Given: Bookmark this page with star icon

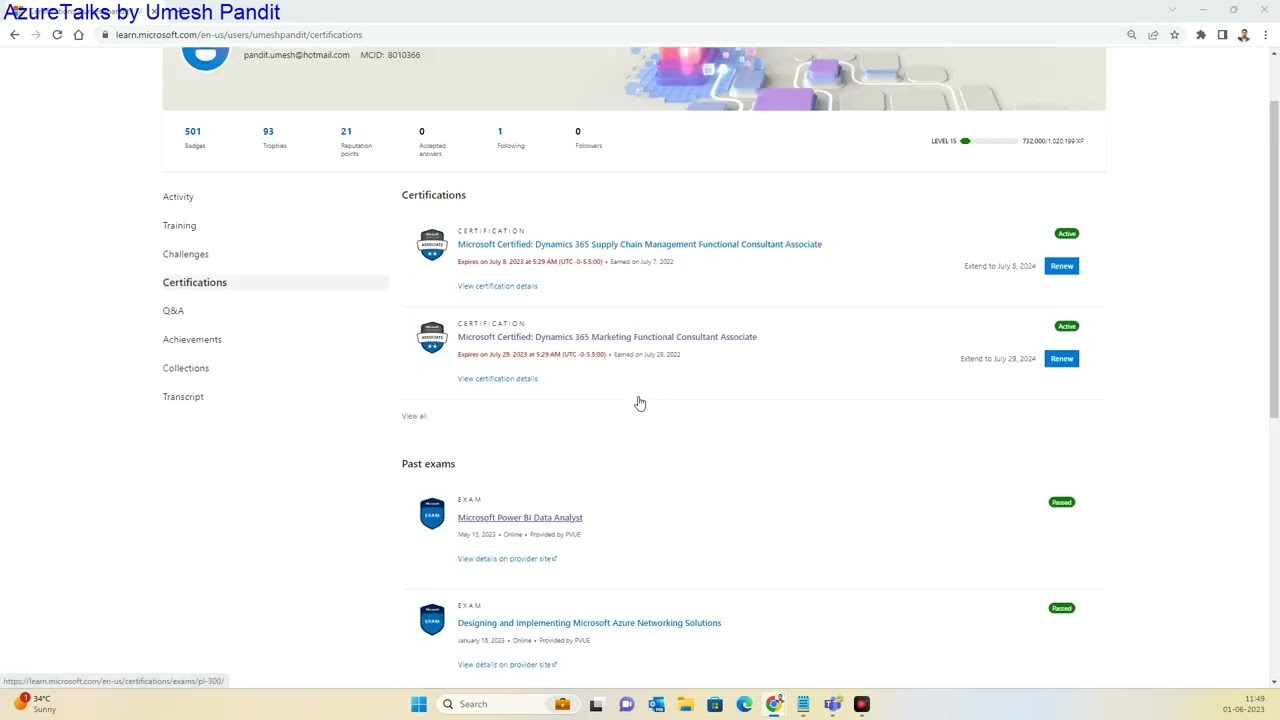Looking at the screenshot, I should tap(1174, 35).
